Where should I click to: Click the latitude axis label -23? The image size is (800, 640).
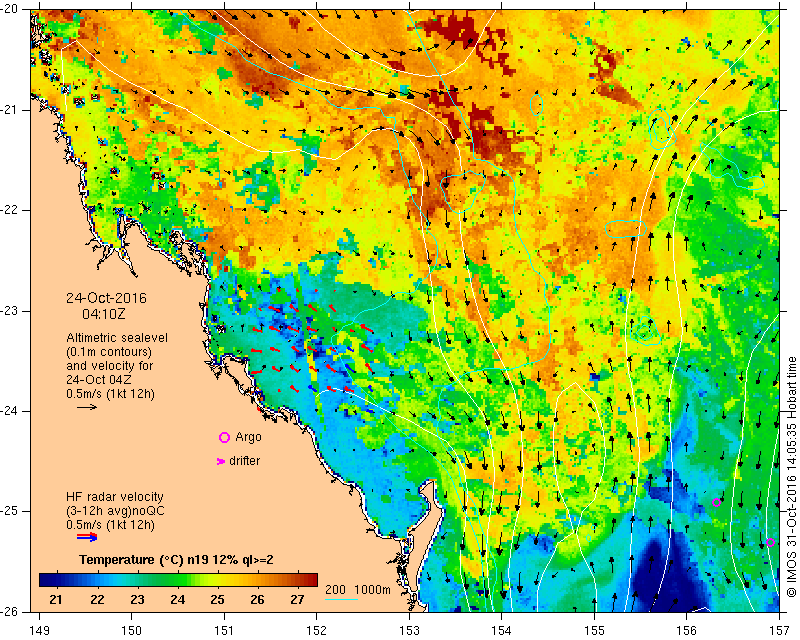(x=10, y=310)
